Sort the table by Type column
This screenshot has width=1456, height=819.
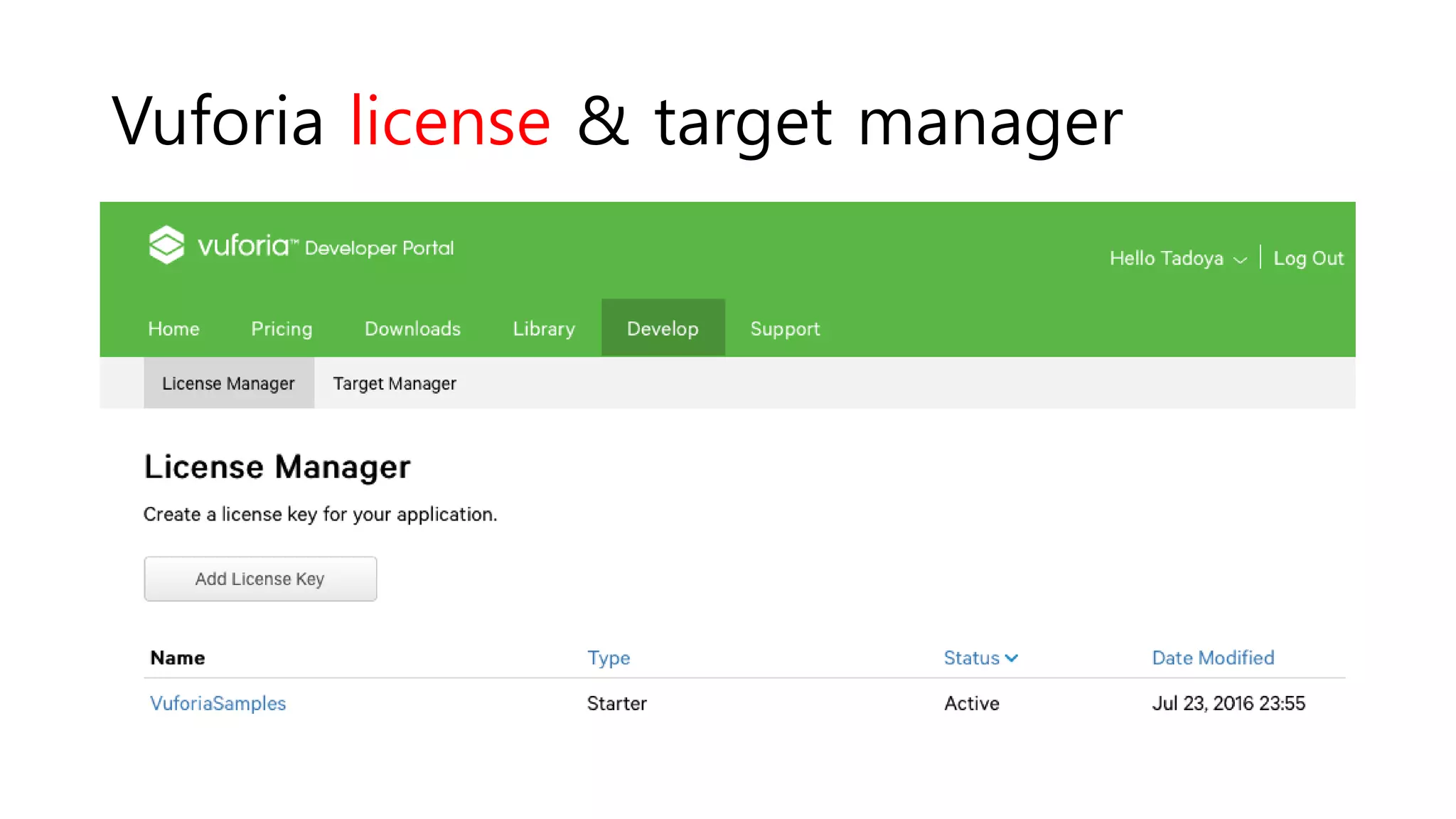pyautogui.click(x=609, y=658)
